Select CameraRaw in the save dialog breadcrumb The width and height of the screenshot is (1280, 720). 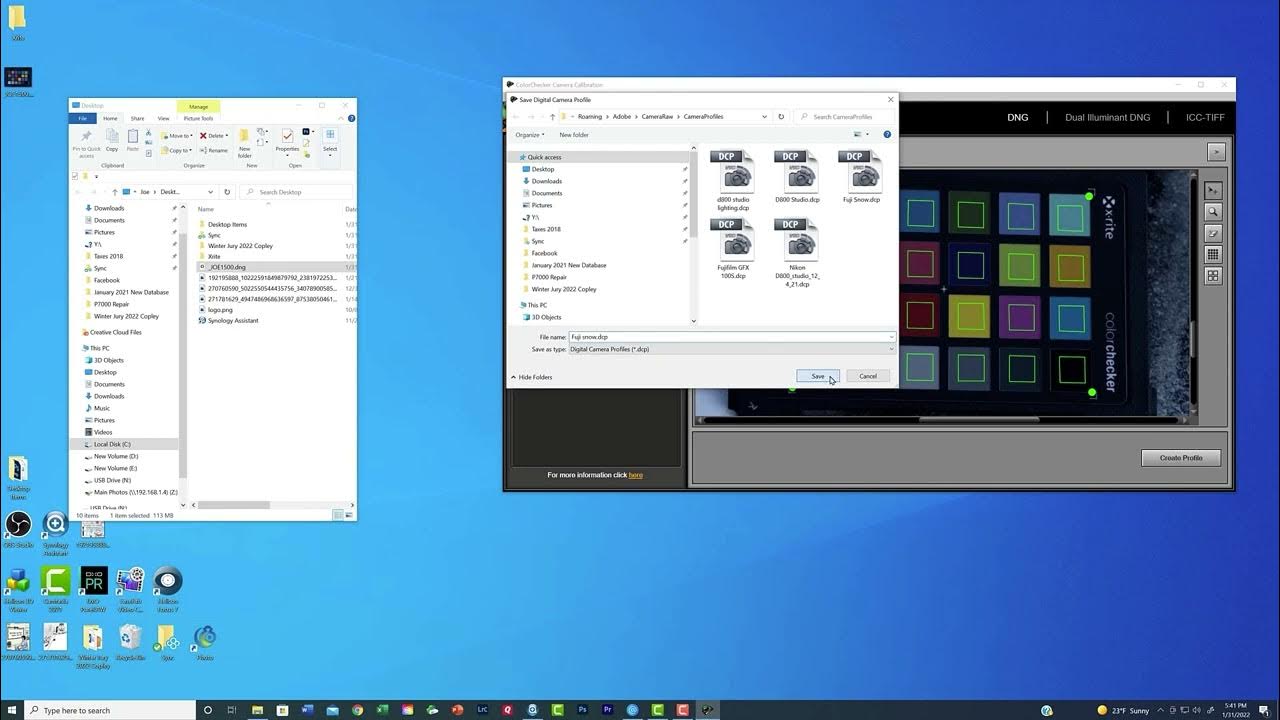(657, 117)
